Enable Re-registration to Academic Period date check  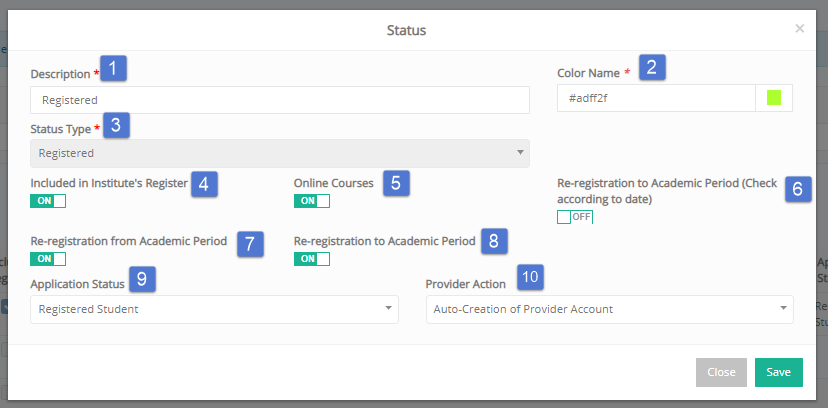(575, 217)
